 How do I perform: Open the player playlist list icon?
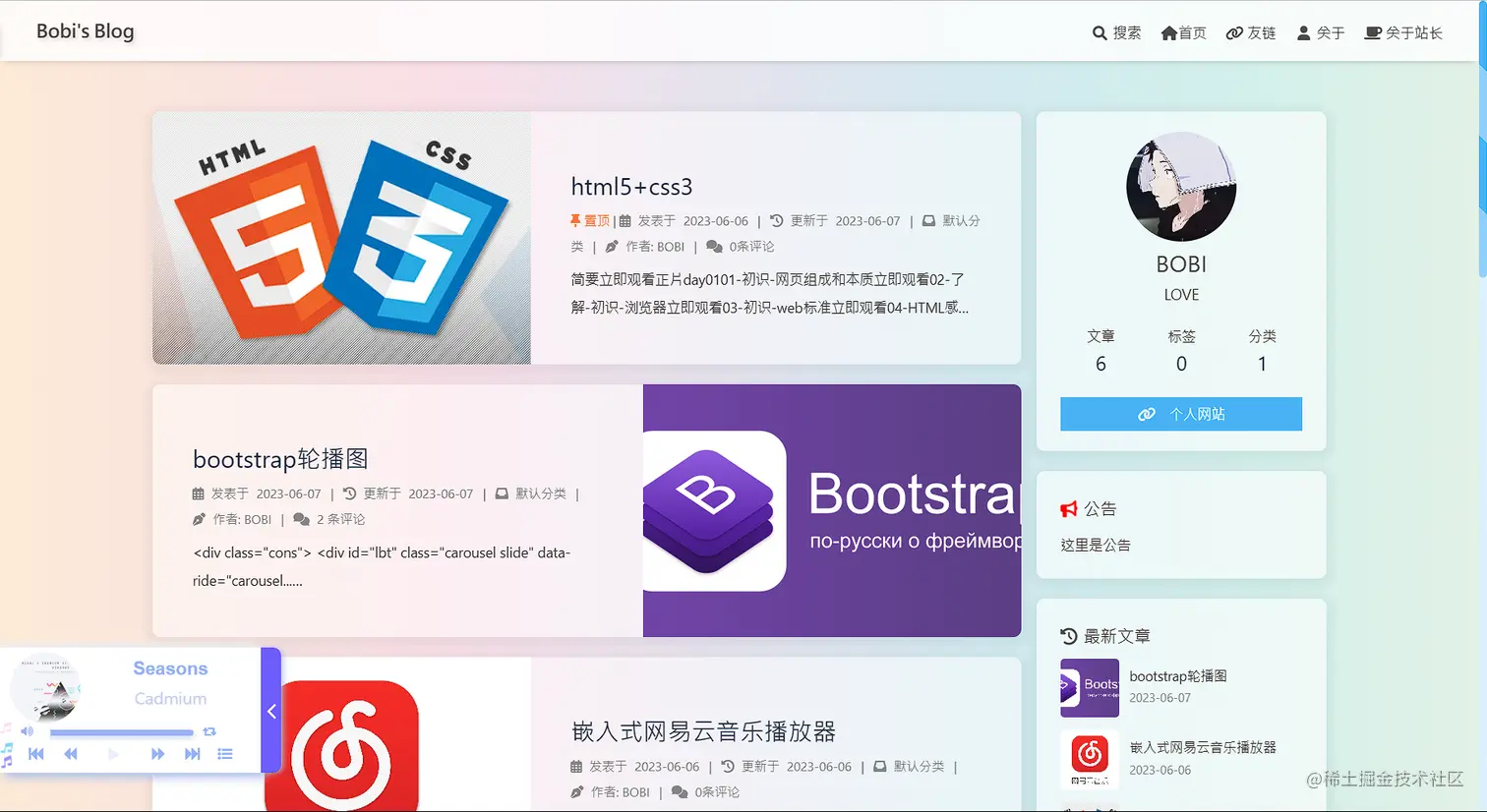[225, 754]
